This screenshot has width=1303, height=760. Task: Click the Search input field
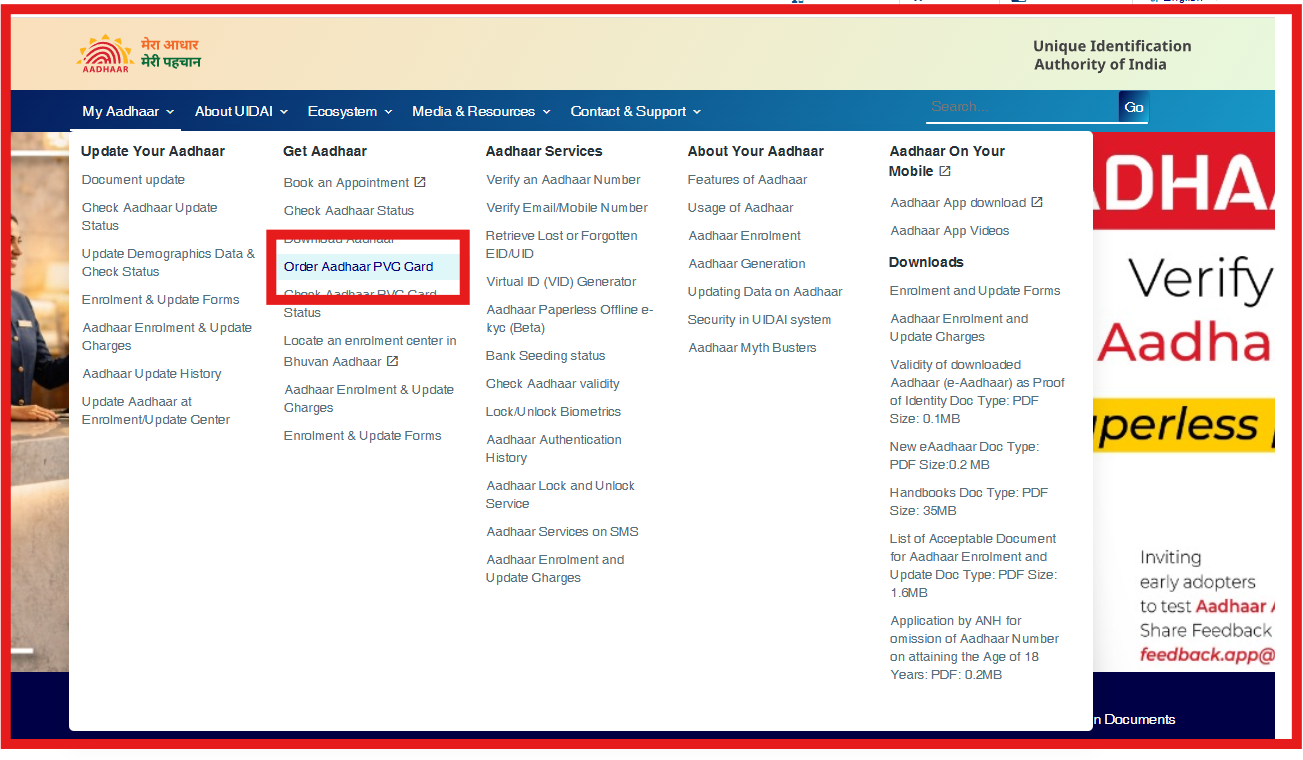coord(1020,107)
